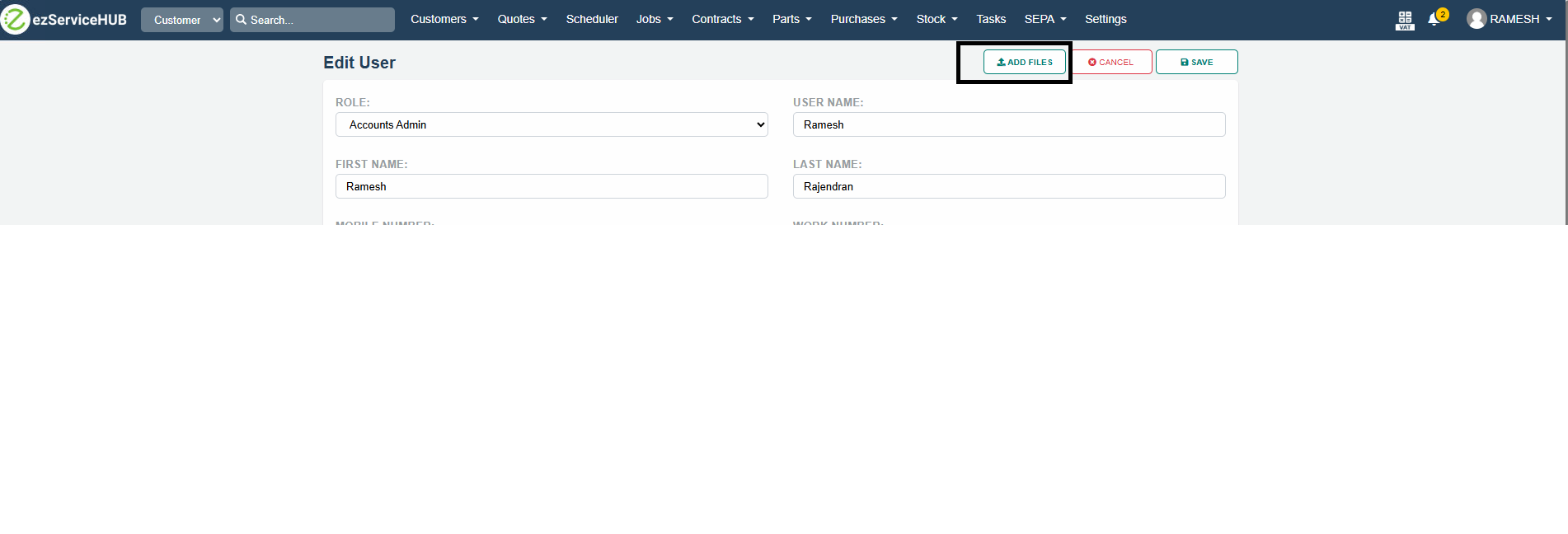
Task: Expand the Customer type selector
Action: [182, 20]
